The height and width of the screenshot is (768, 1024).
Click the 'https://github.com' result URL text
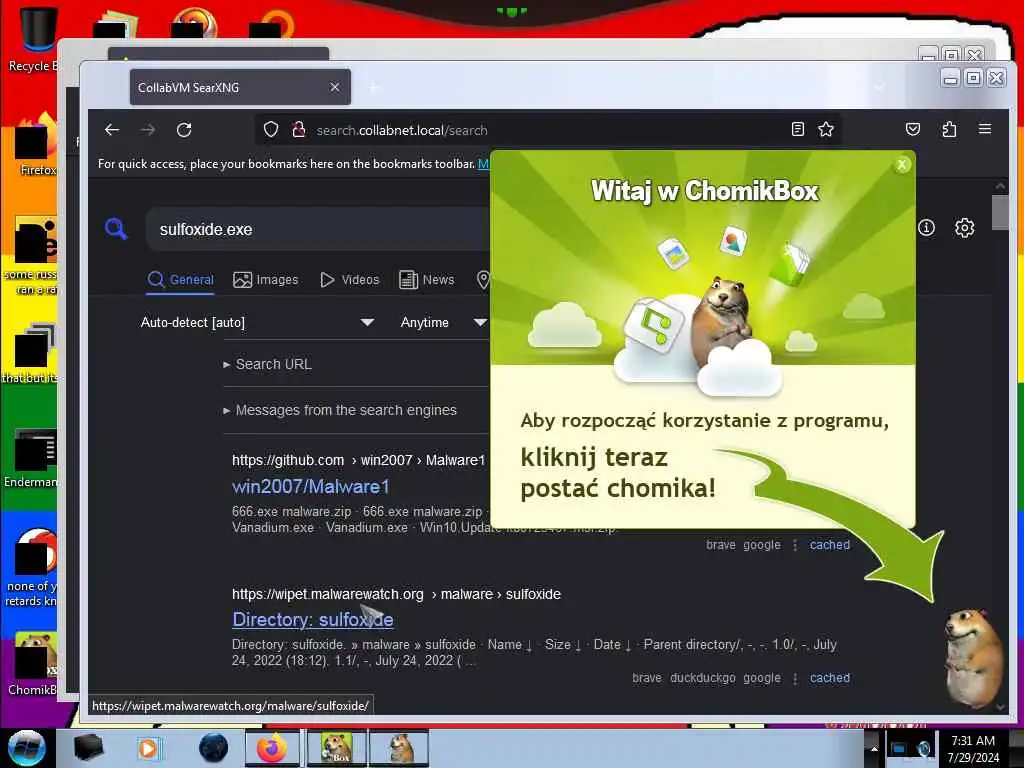coord(288,460)
